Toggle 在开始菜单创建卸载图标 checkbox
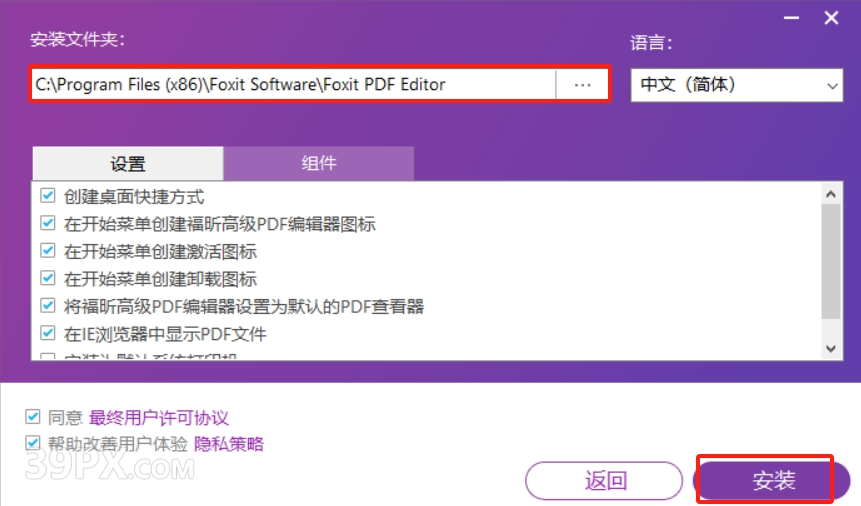Viewport: 861px width, 506px height. [x=48, y=278]
